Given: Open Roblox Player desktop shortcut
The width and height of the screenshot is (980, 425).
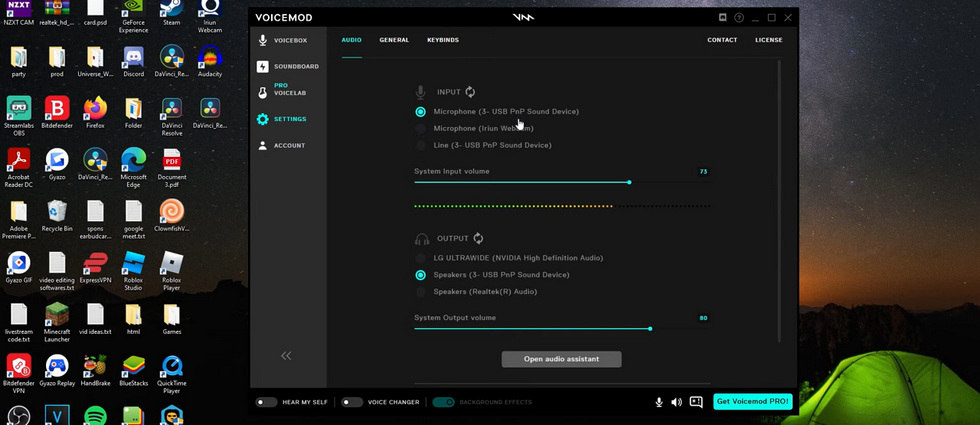Looking at the screenshot, I should click(x=172, y=271).
